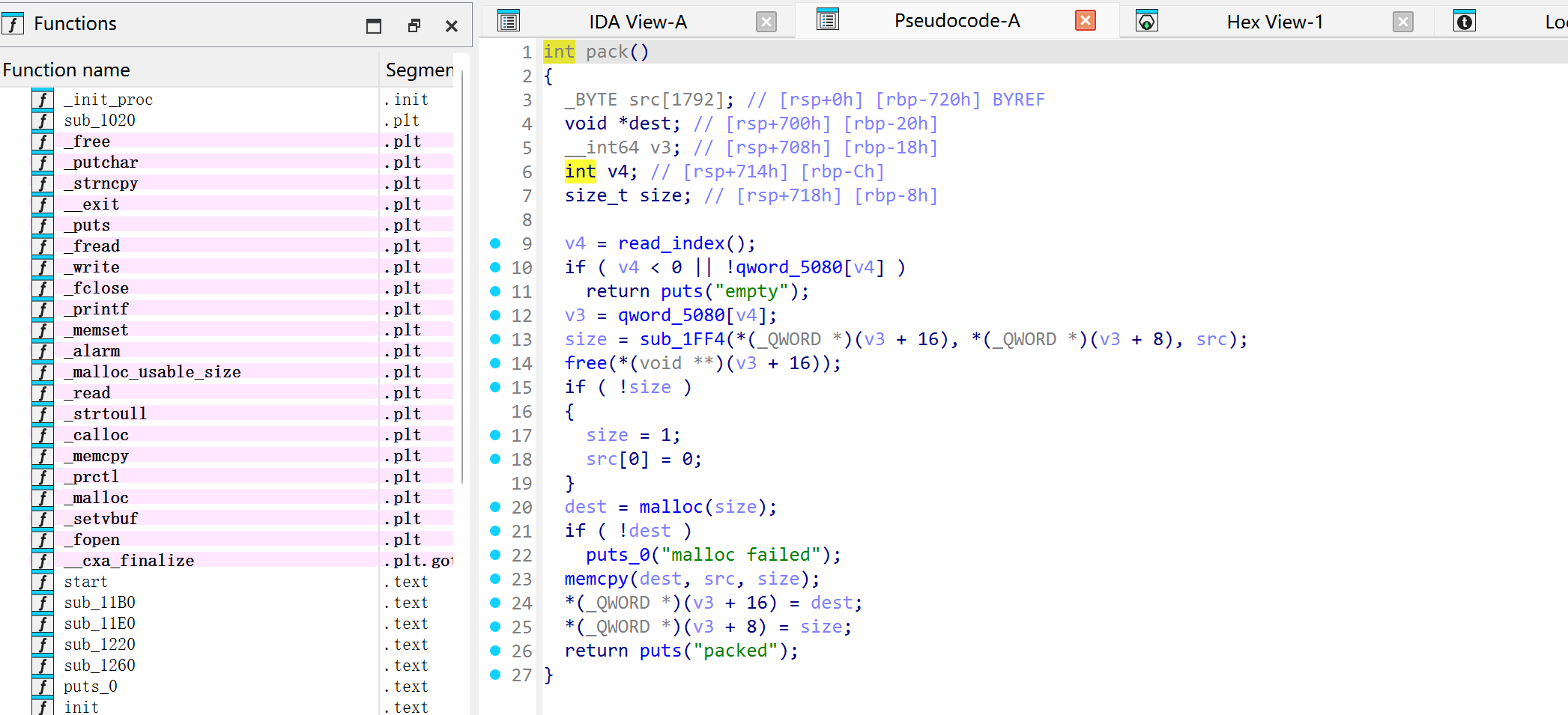Select the _alarm function entry
The image size is (1568, 715).
tap(227, 350)
